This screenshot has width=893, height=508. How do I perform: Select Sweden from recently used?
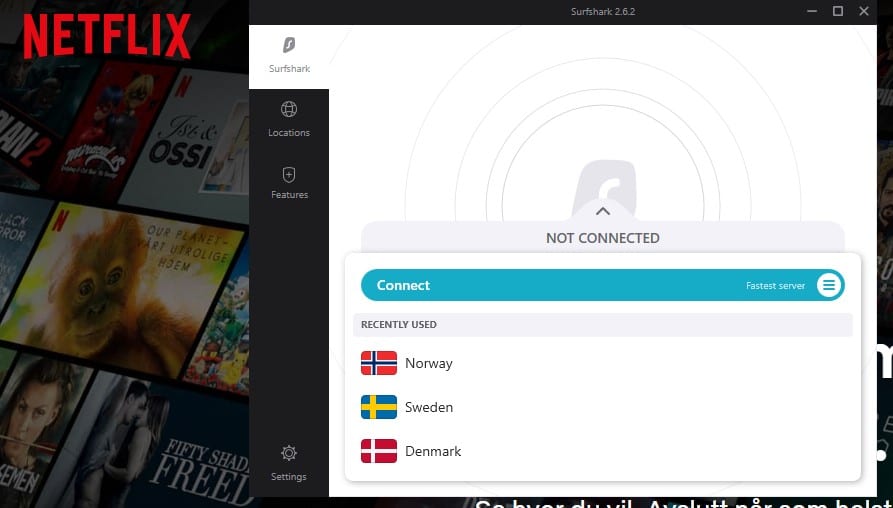[x=603, y=407]
